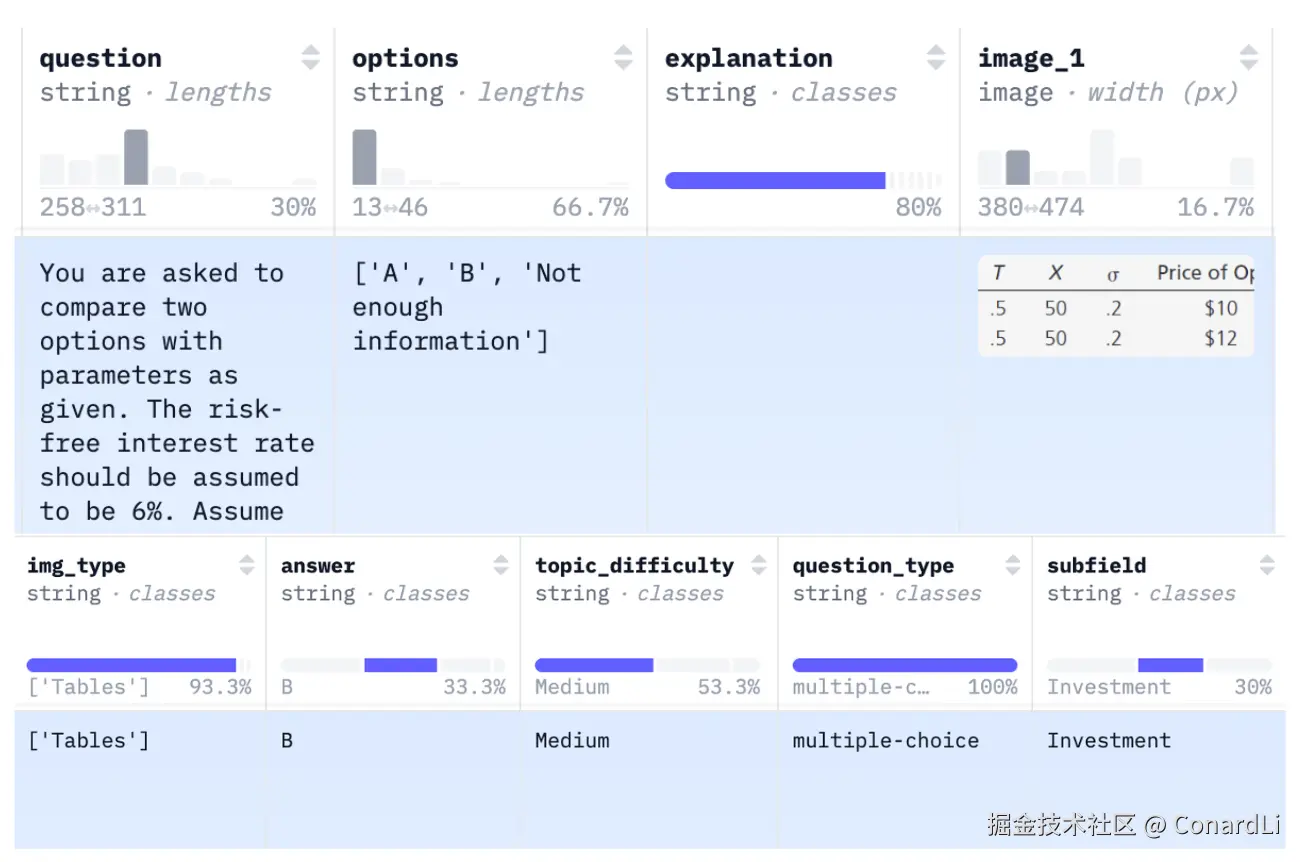Sort image_1 by width using its sort icon
1304x862 pixels.
pos(1248,57)
